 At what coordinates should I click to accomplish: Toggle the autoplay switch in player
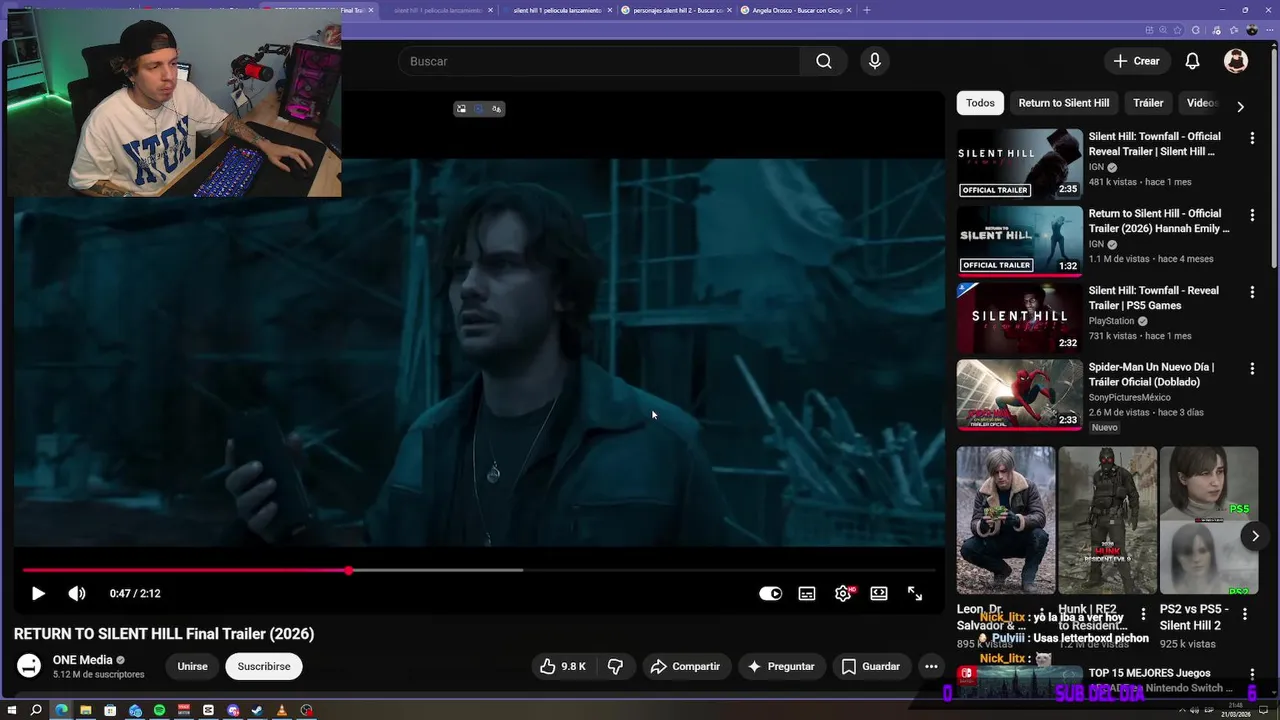[770, 593]
